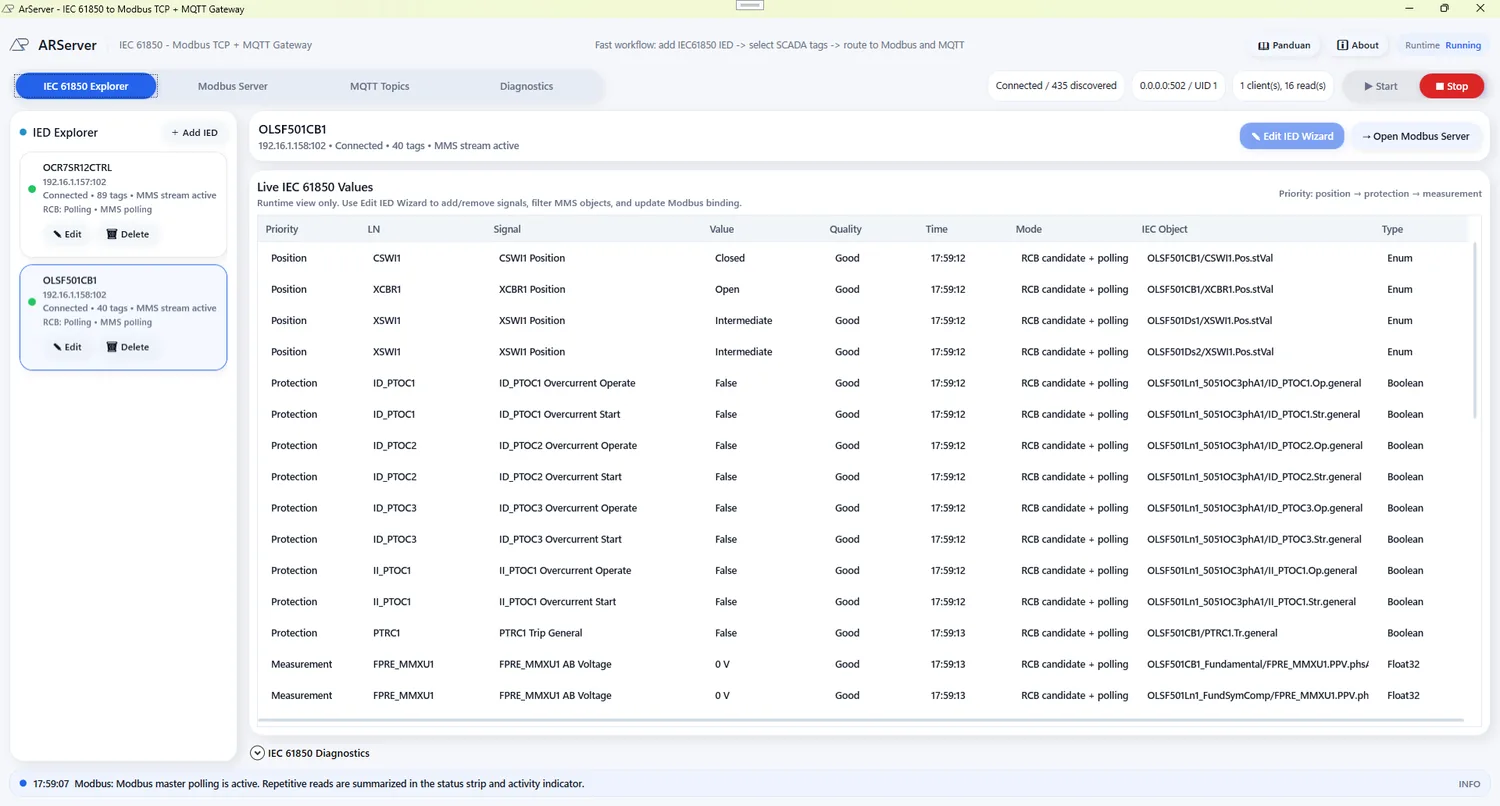
Task: Click the 'Open' value for XCBR1
Action: coord(727,289)
